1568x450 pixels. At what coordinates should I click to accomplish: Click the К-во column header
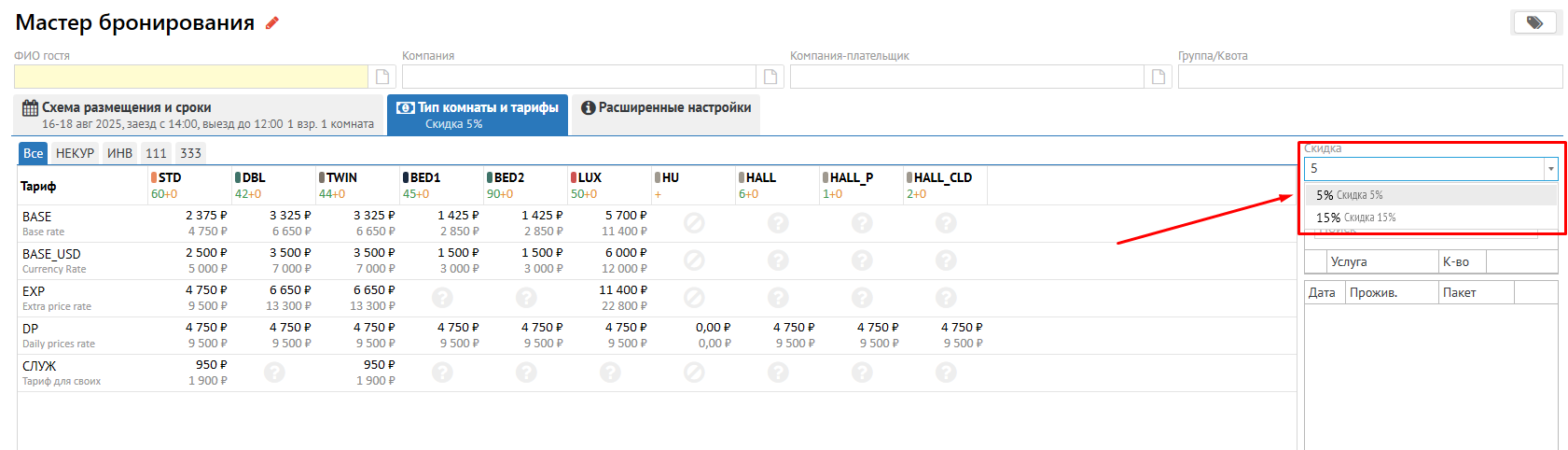[1462, 262]
